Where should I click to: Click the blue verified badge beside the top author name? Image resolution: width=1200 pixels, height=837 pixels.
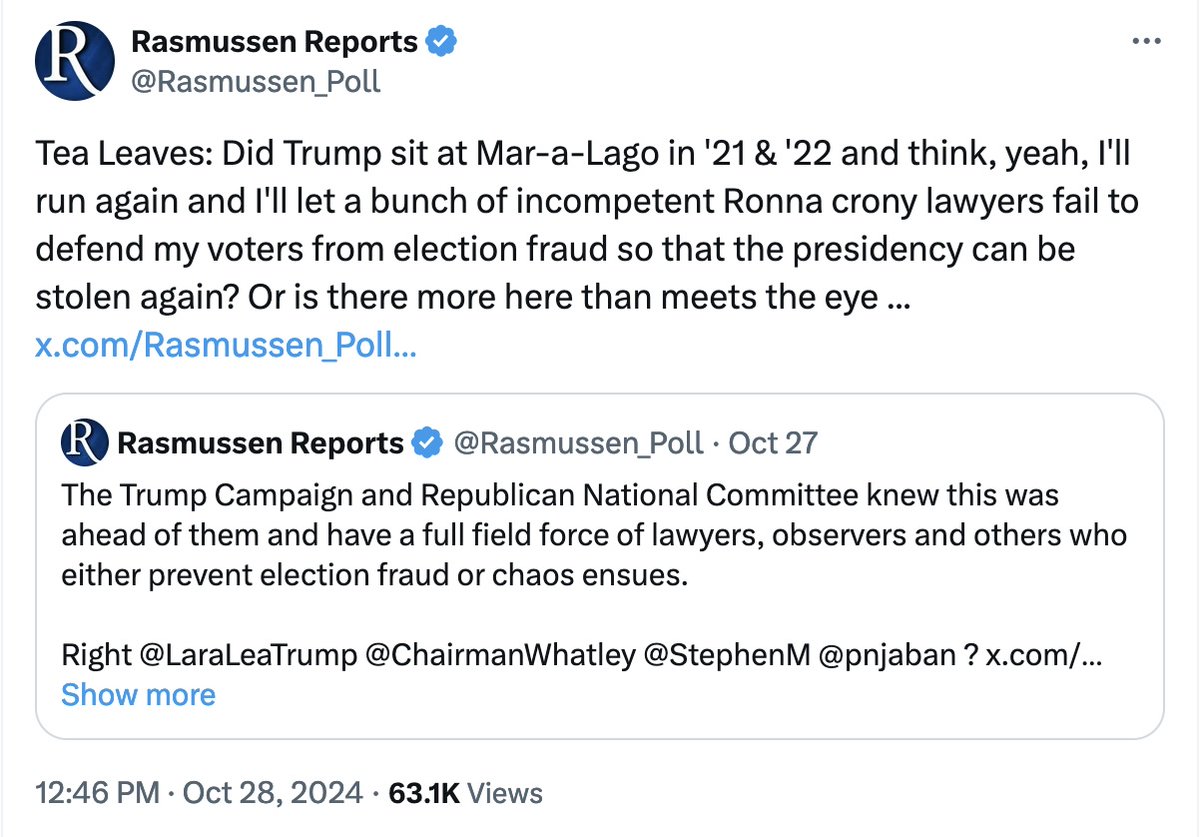441,42
